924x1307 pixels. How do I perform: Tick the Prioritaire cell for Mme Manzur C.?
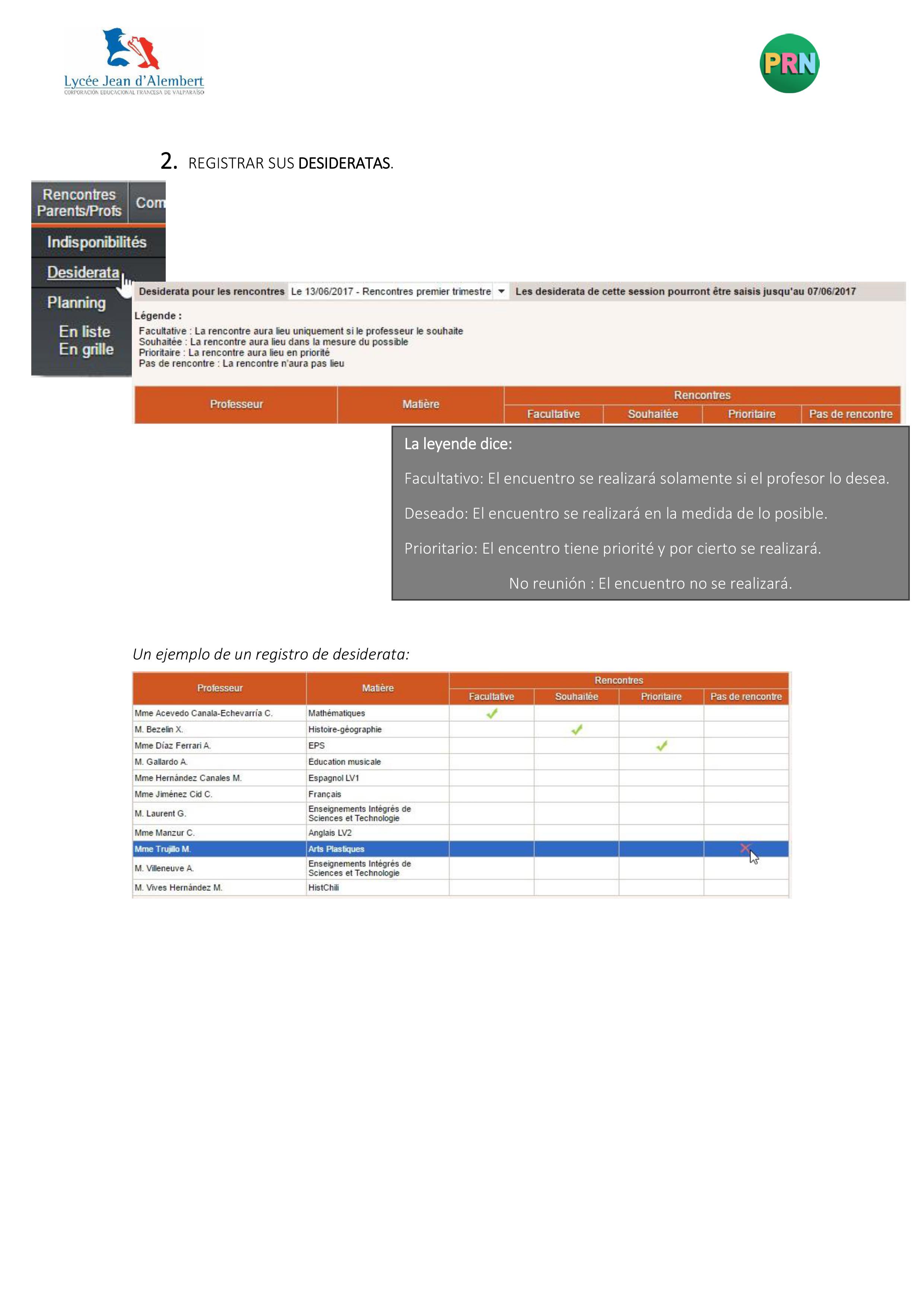[x=661, y=832]
